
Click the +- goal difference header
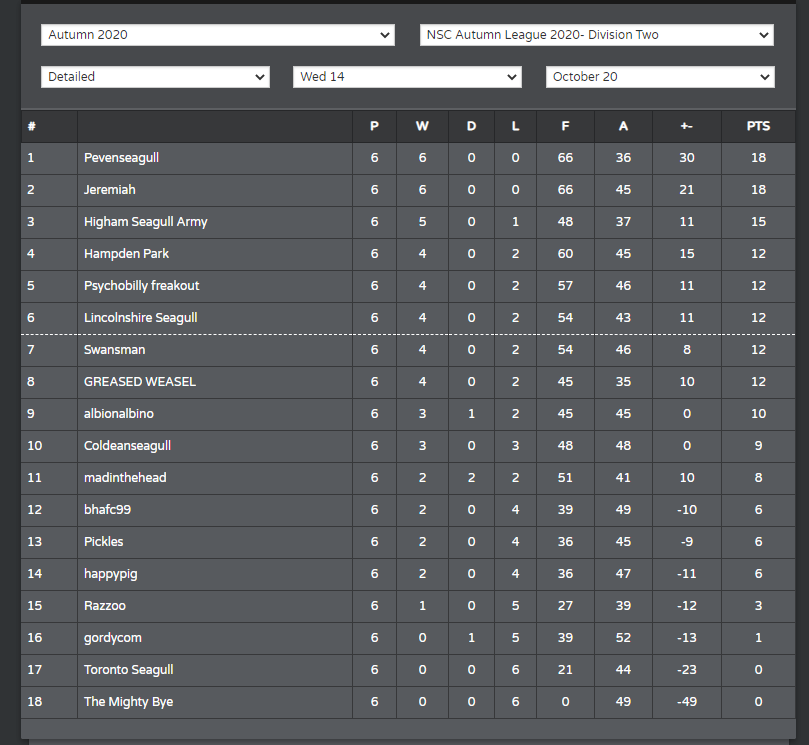[x=686, y=126]
